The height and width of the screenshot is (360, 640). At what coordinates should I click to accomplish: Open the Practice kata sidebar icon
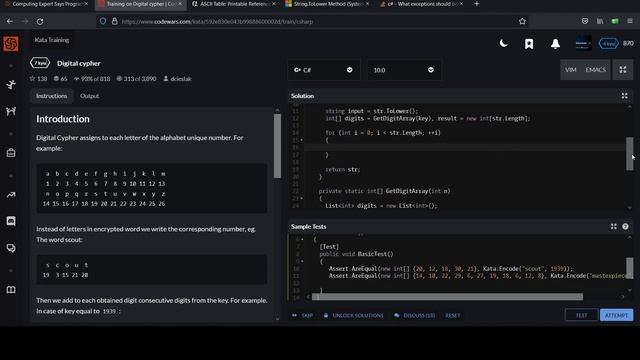pyautogui.click(x=11, y=84)
